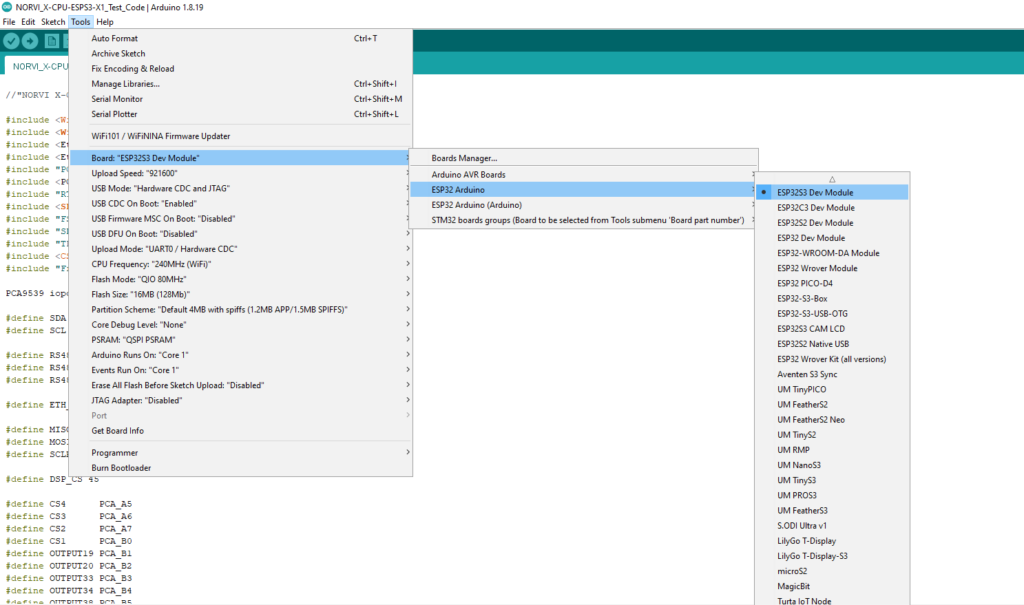Expand Flash Size: "16MB (128Mb)"
1024x605 pixels.
pos(240,294)
